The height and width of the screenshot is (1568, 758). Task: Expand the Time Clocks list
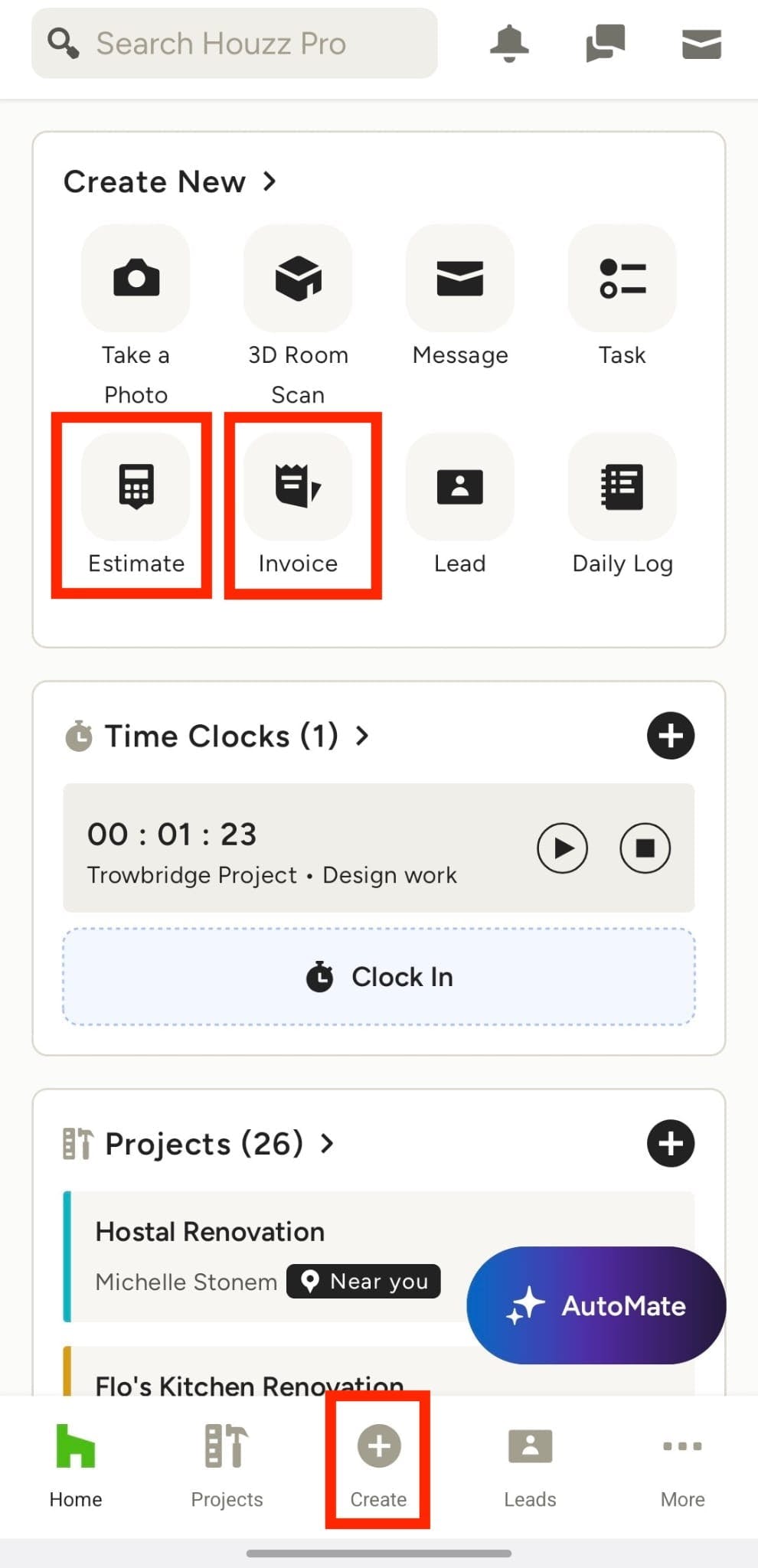click(x=362, y=736)
